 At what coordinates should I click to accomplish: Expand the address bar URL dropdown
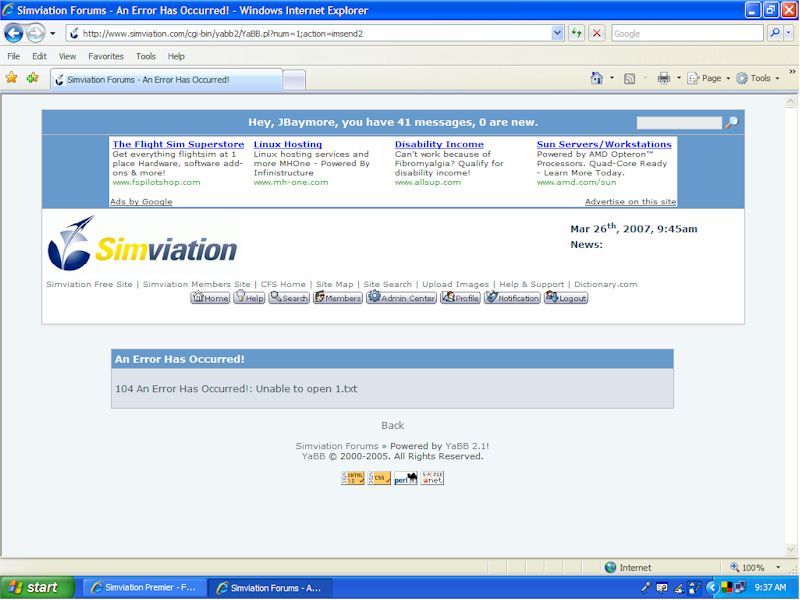coord(557,33)
